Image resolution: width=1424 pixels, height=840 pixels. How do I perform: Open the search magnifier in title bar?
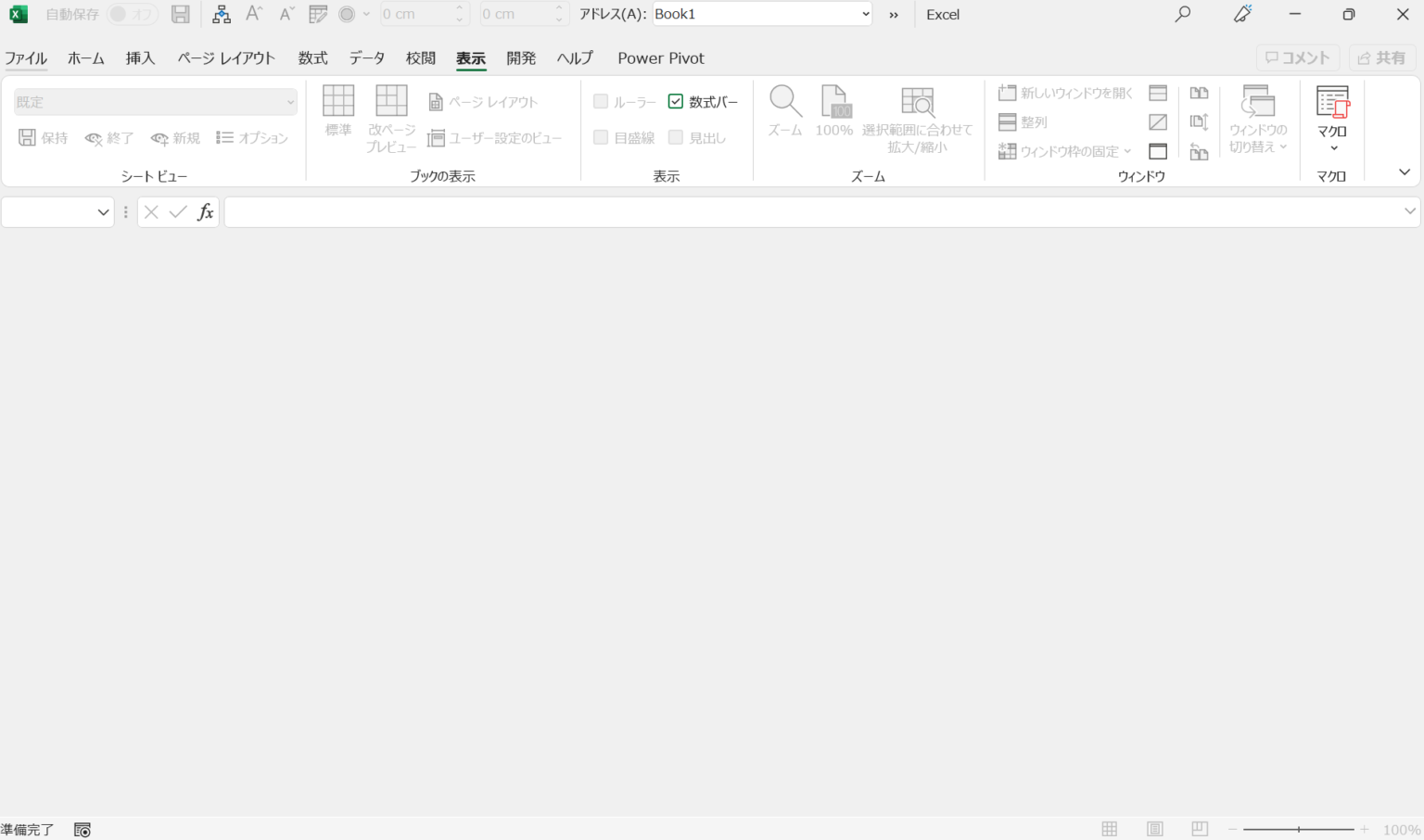1183,14
